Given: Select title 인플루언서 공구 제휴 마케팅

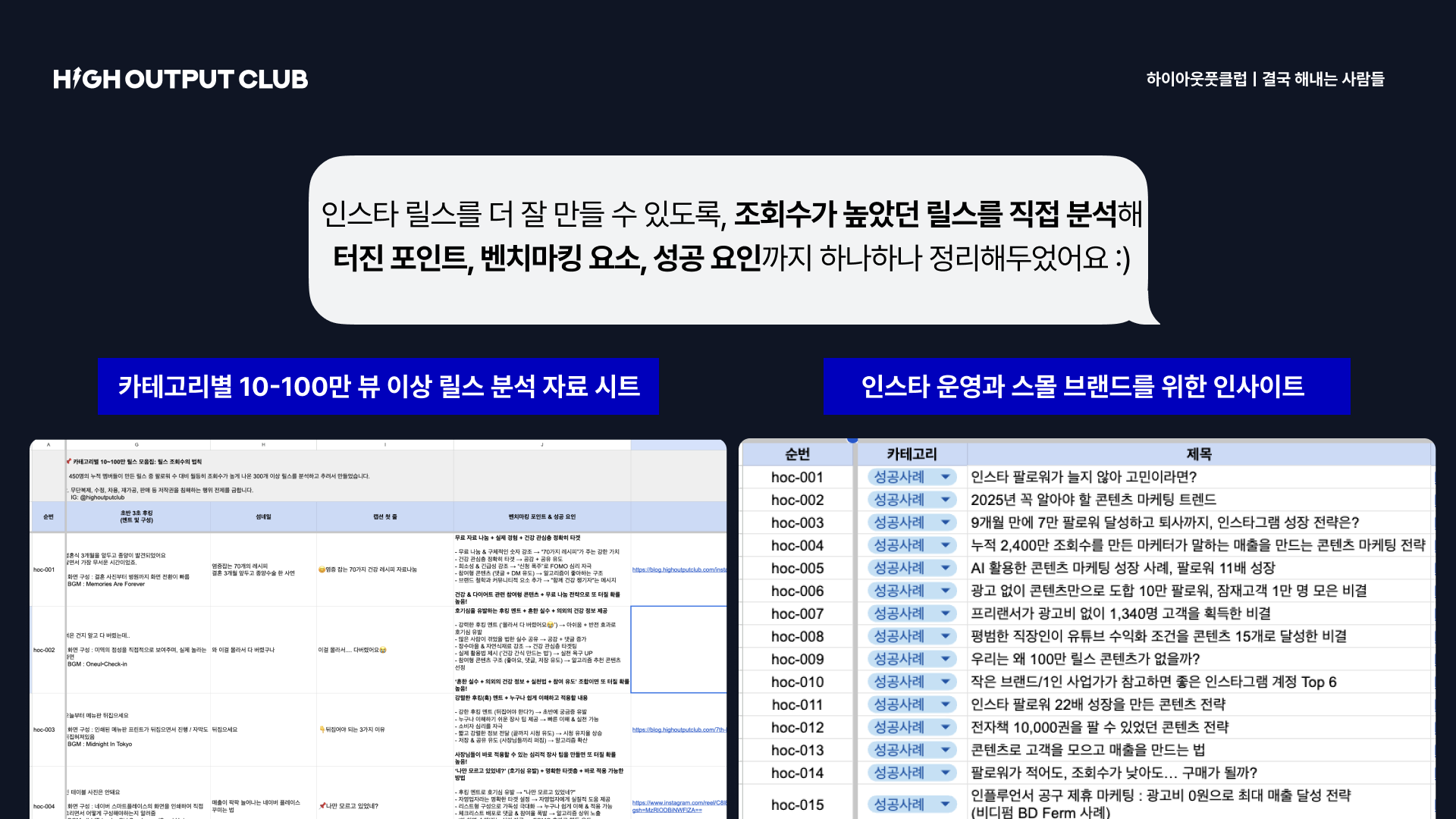Looking at the screenshot, I should (1161, 804).
